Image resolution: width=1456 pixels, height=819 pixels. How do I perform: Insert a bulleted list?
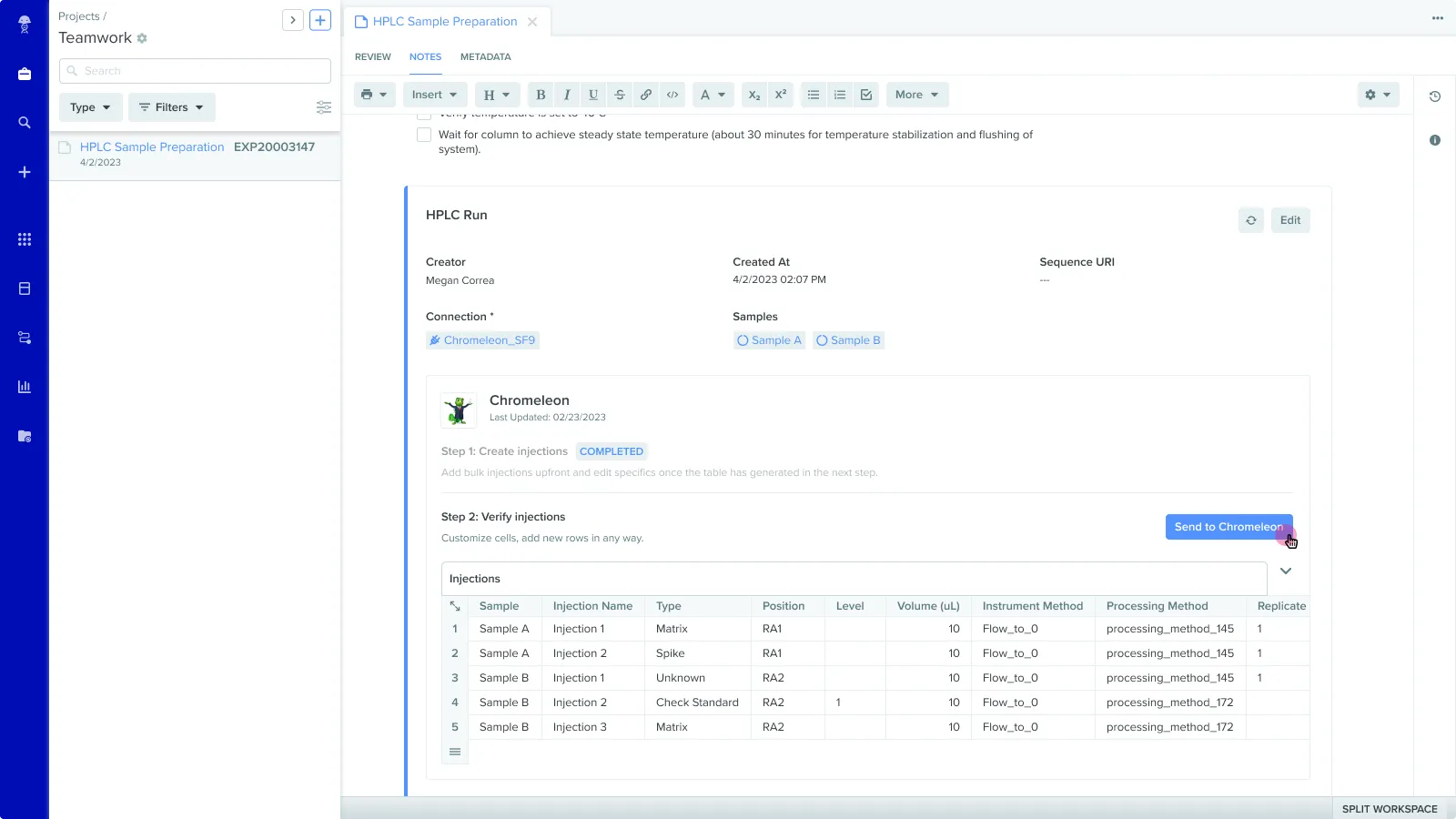814,95
